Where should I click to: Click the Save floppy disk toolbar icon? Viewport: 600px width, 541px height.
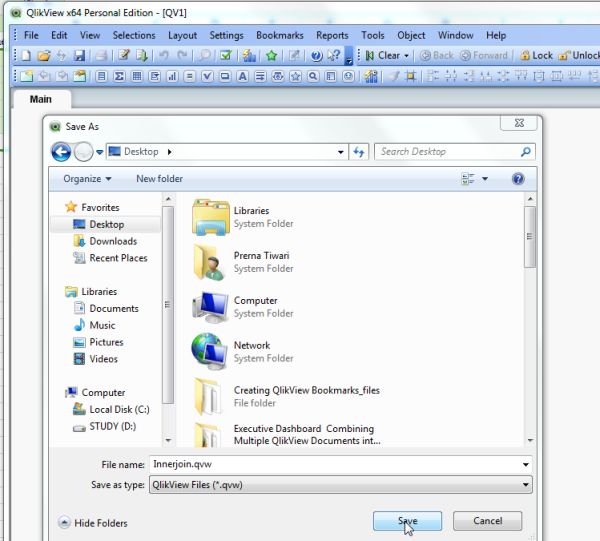[x=80, y=56]
